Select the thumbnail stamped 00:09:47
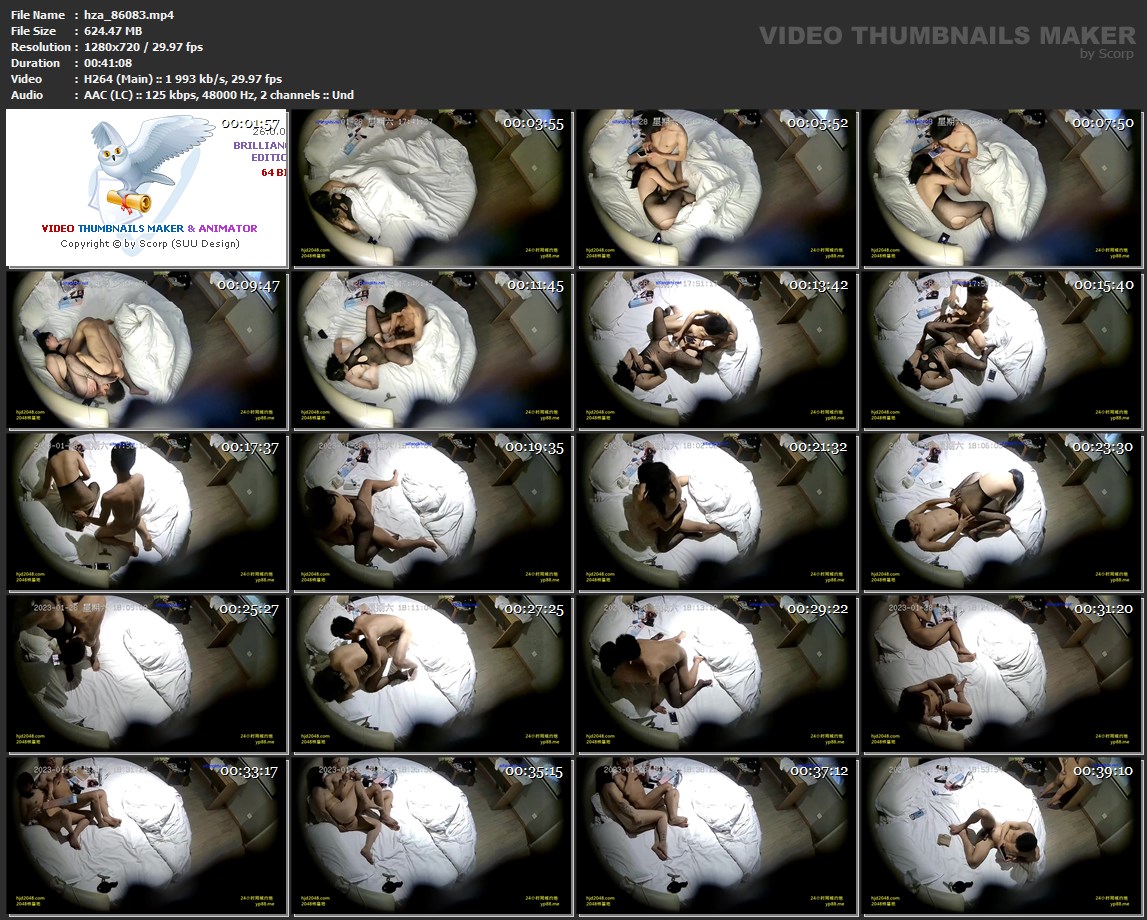 click(146, 350)
